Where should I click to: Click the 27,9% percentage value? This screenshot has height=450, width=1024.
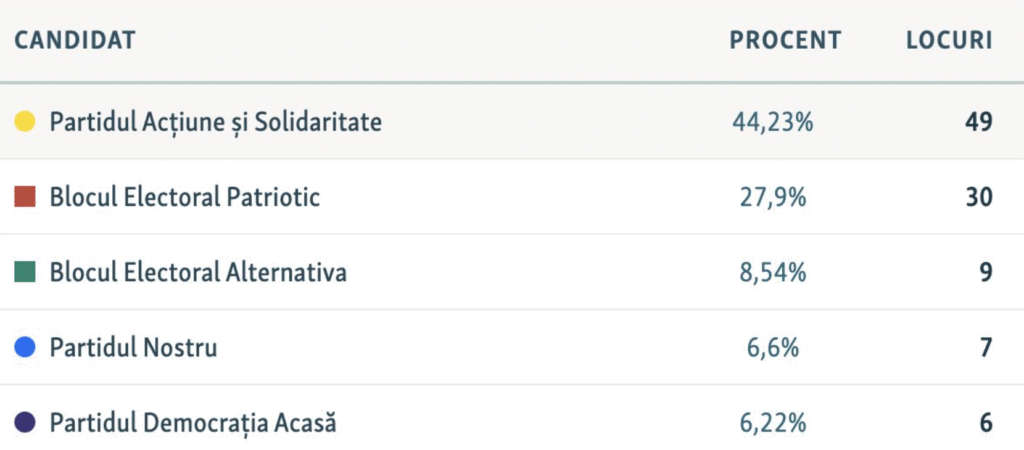click(x=772, y=197)
